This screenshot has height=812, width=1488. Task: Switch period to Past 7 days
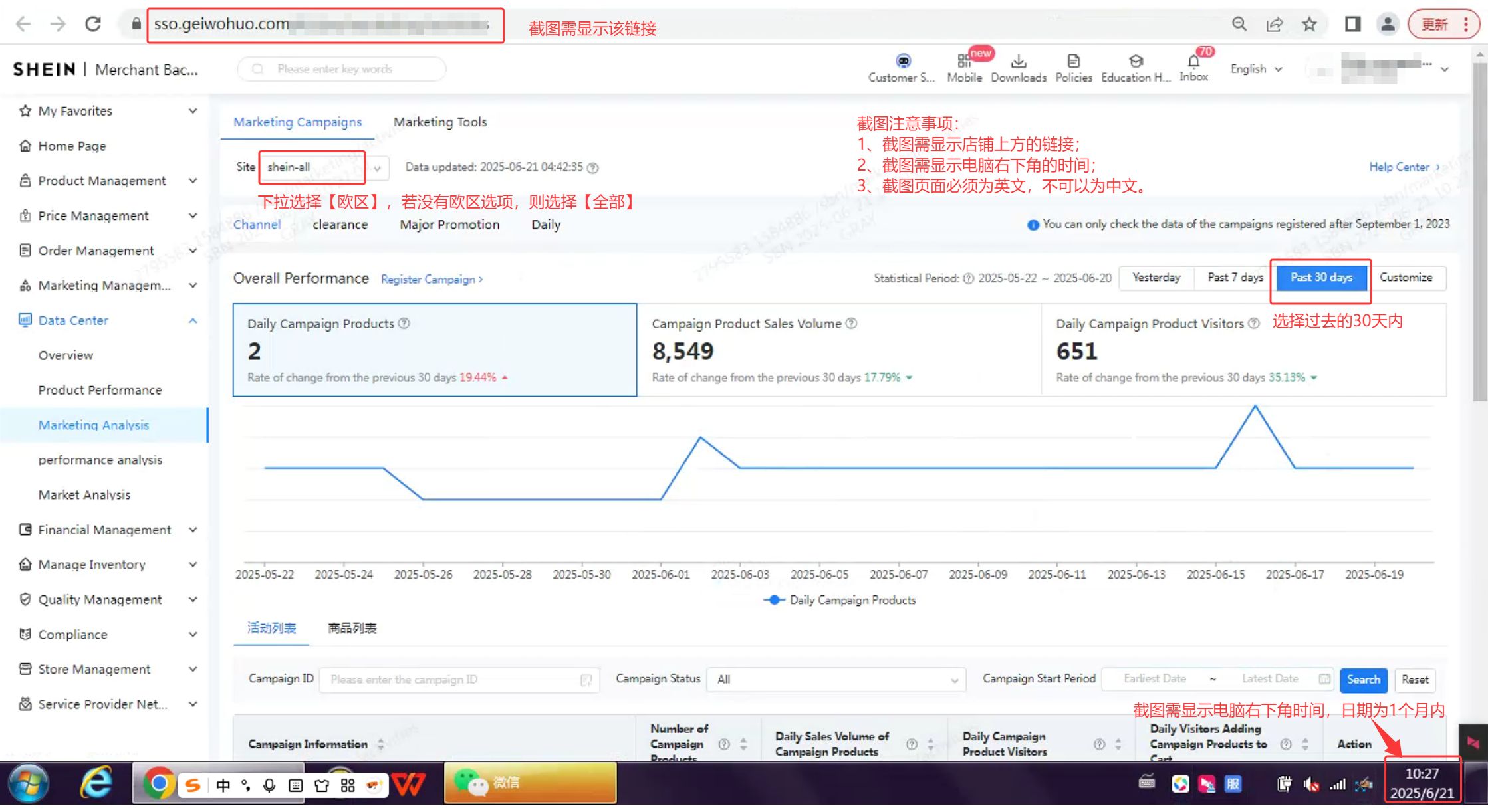1235,278
